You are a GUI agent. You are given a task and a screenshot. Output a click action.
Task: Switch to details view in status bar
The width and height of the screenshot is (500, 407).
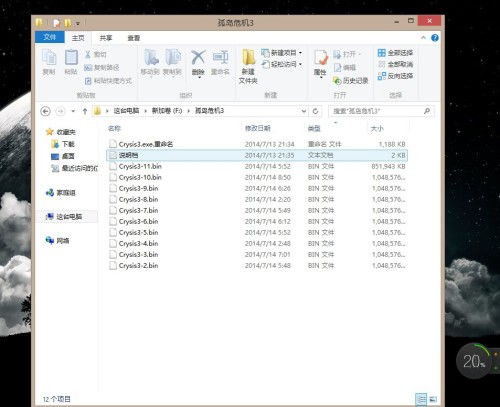point(421,399)
